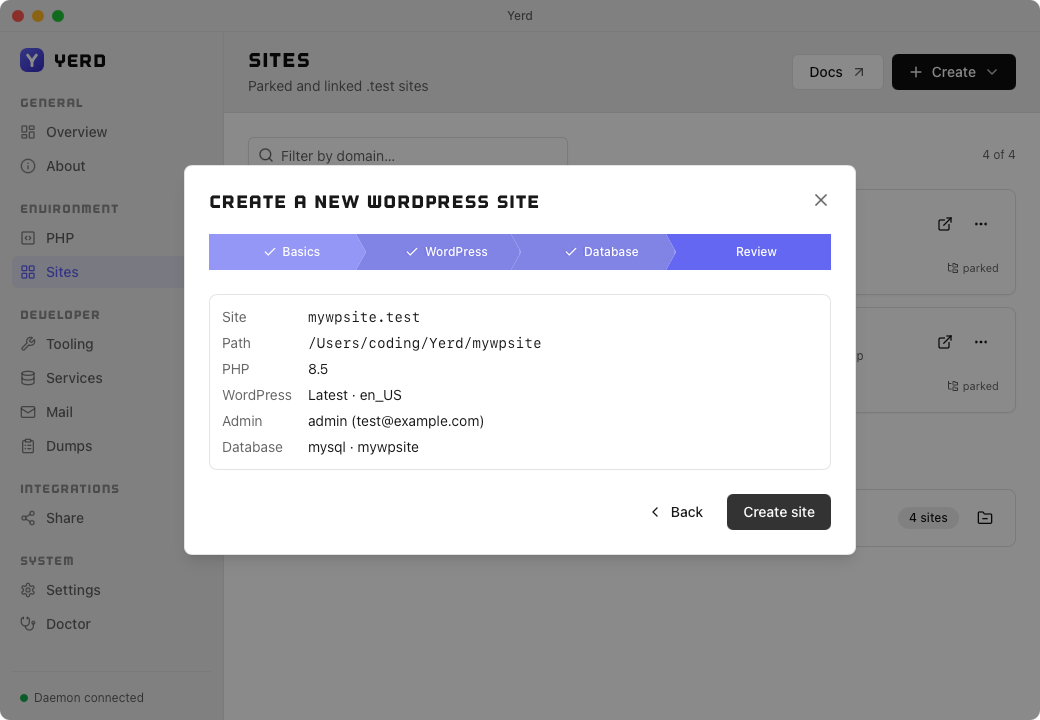Screen dimensions: 1040x720
Task: Click the Share nodes icon
Action: point(28,518)
